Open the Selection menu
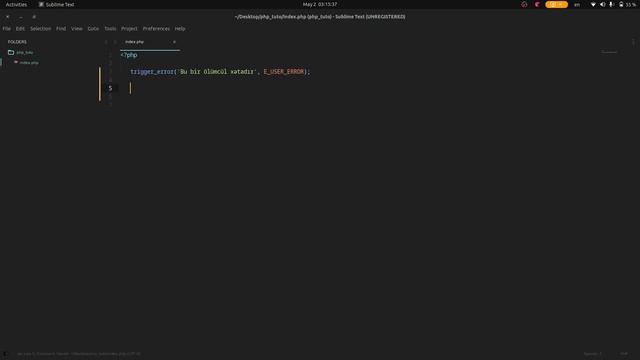Screen dimensions: 640x360 pyautogui.click(x=40, y=29)
